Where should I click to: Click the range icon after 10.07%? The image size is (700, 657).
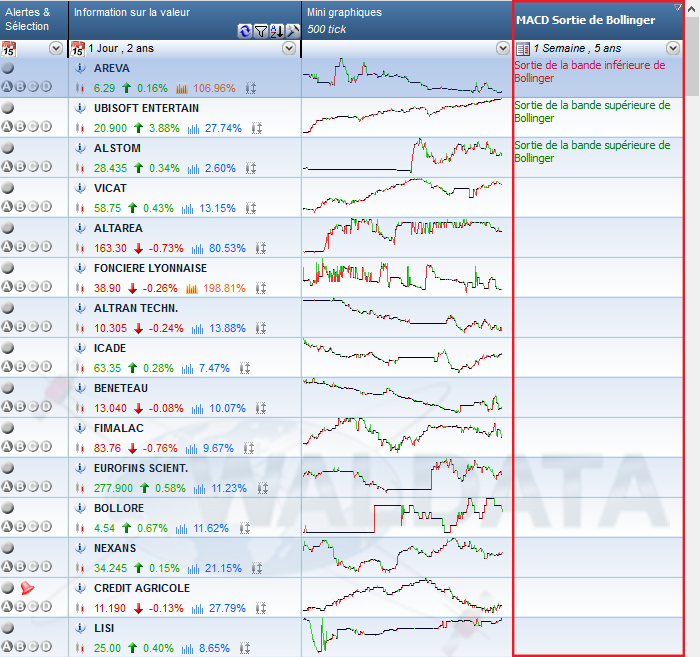click(261, 408)
